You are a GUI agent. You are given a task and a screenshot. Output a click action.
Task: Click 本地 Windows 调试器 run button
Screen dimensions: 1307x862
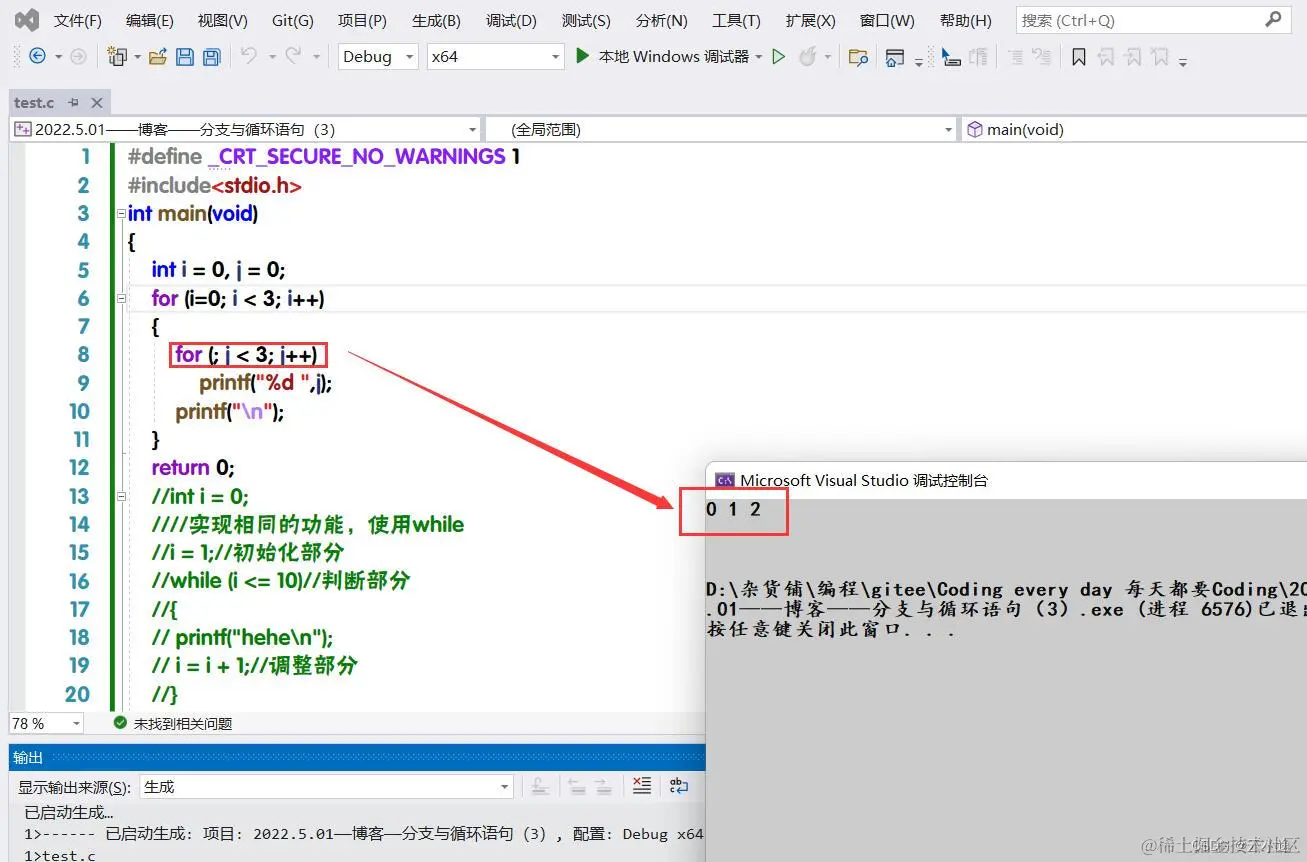tap(663, 57)
